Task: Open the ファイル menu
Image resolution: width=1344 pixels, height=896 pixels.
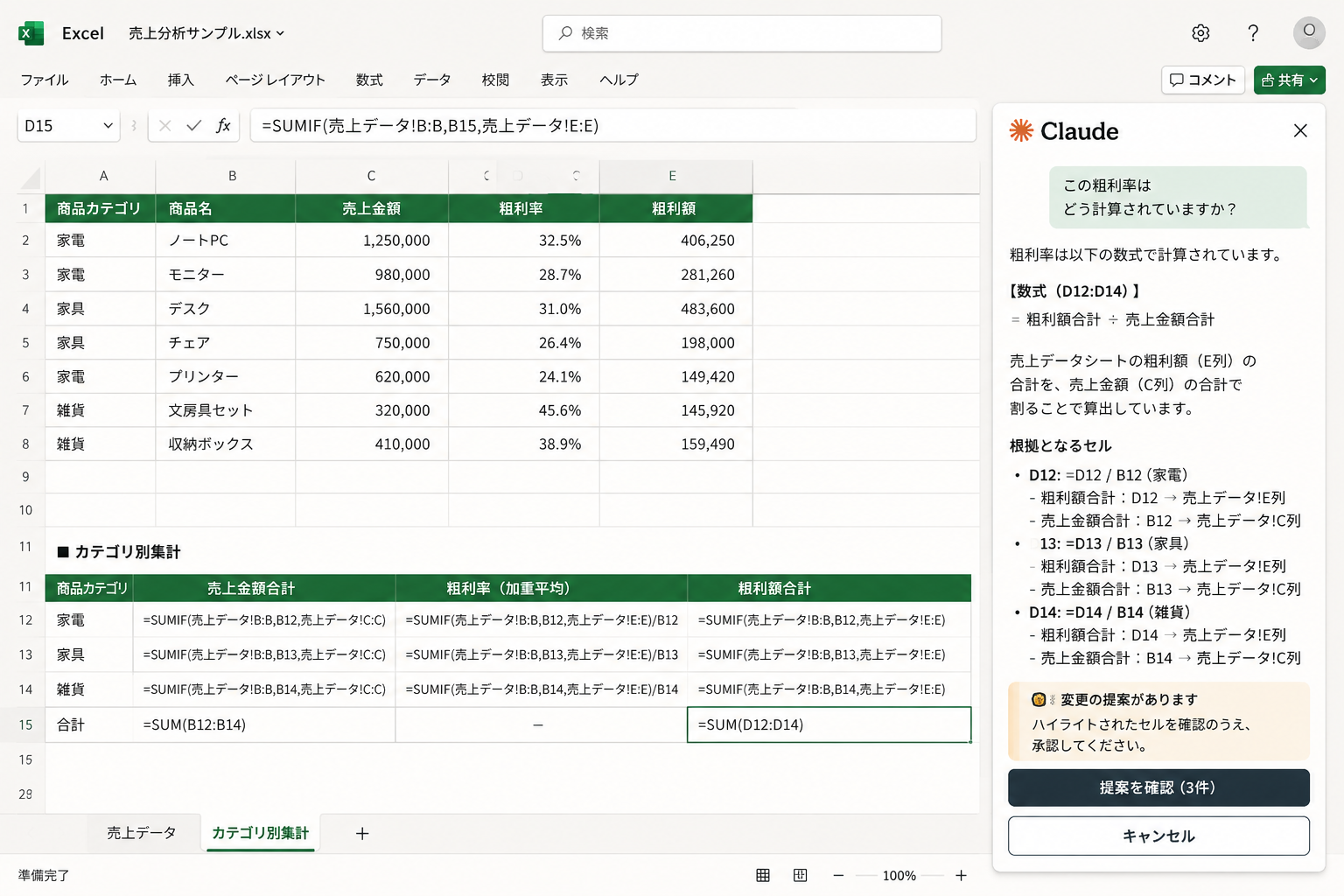Action: pyautogui.click(x=45, y=80)
